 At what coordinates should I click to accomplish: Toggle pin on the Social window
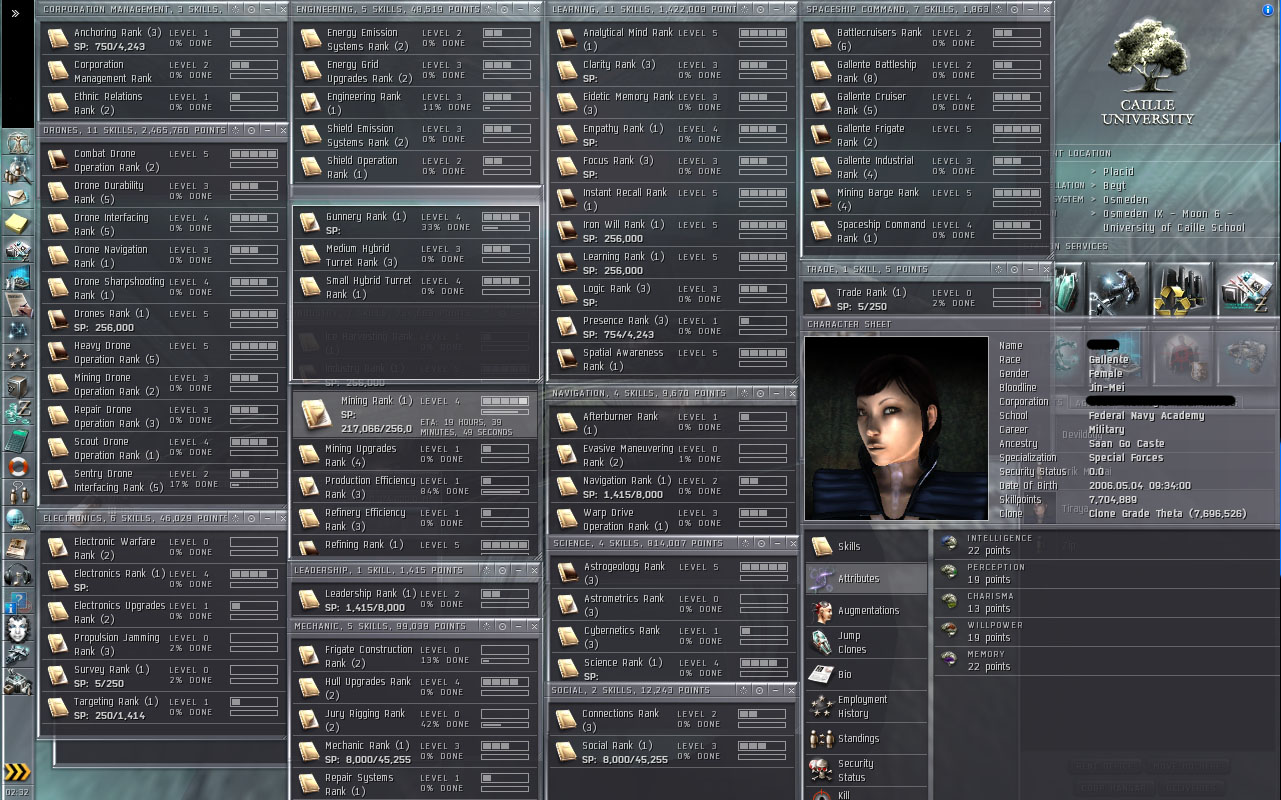pos(760,691)
